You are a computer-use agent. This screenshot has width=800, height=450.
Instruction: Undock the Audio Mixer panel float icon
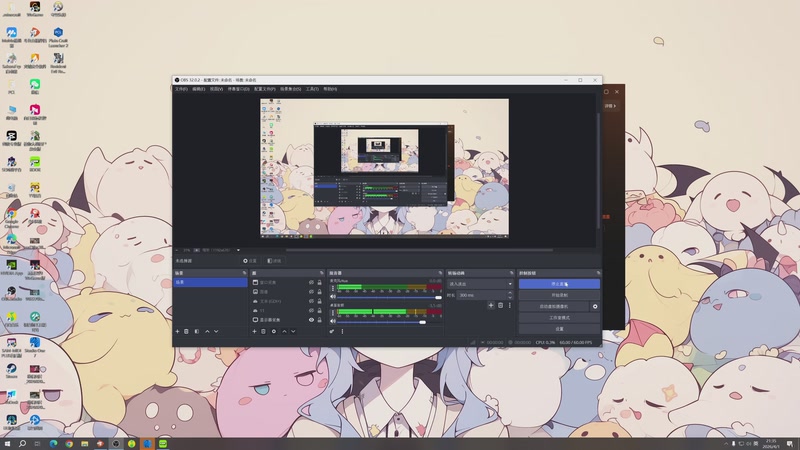coord(440,273)
